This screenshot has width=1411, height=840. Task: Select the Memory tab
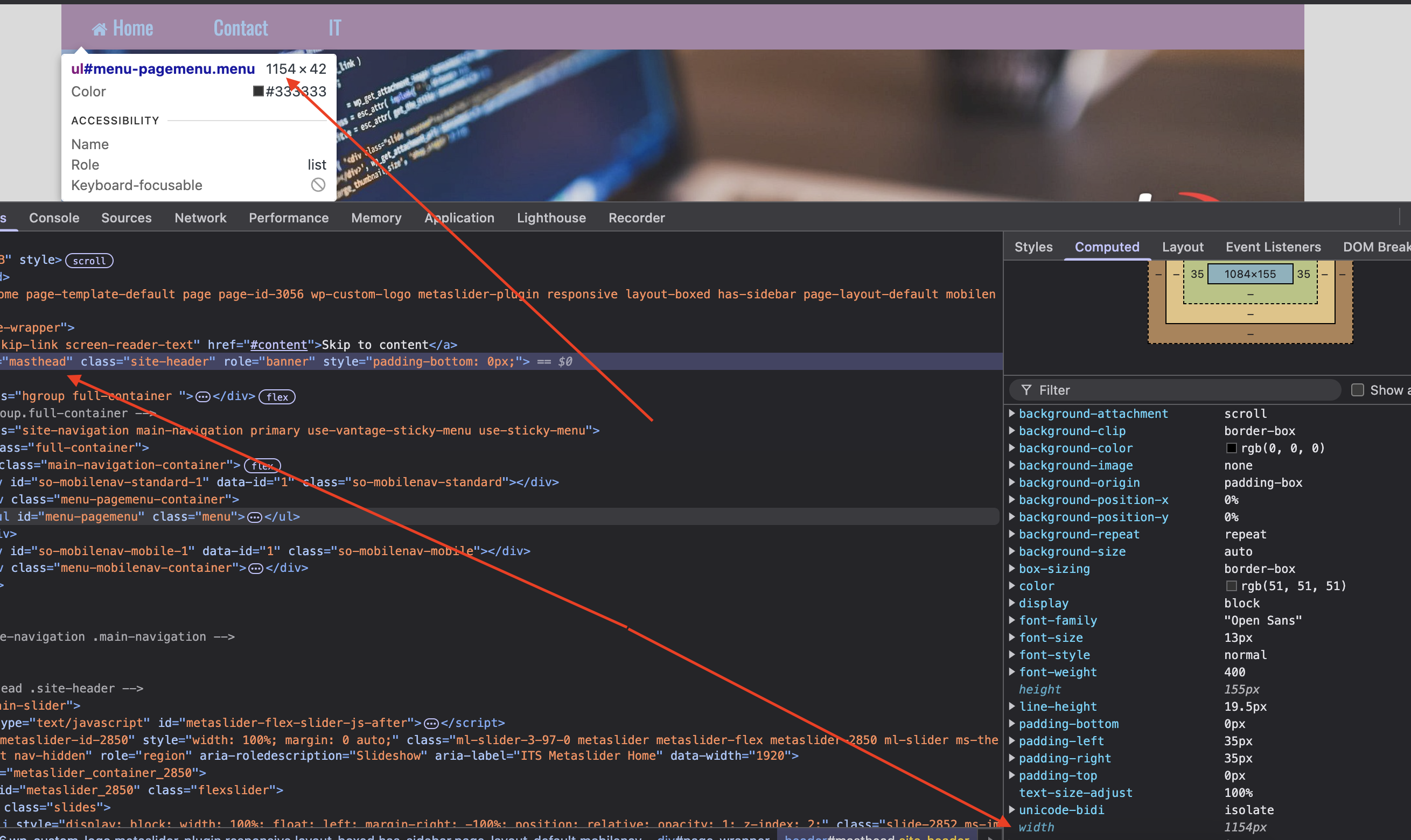376,218
